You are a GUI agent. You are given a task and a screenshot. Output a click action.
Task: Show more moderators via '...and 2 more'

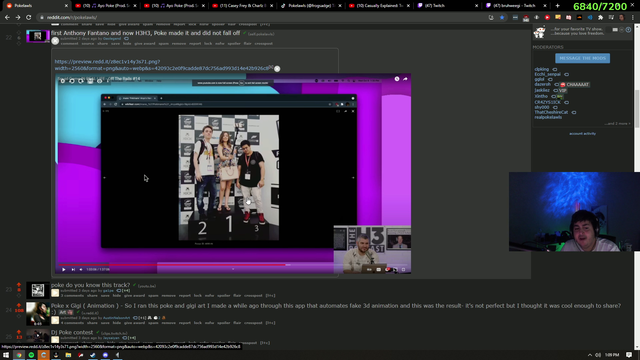[x=618, y=123]
